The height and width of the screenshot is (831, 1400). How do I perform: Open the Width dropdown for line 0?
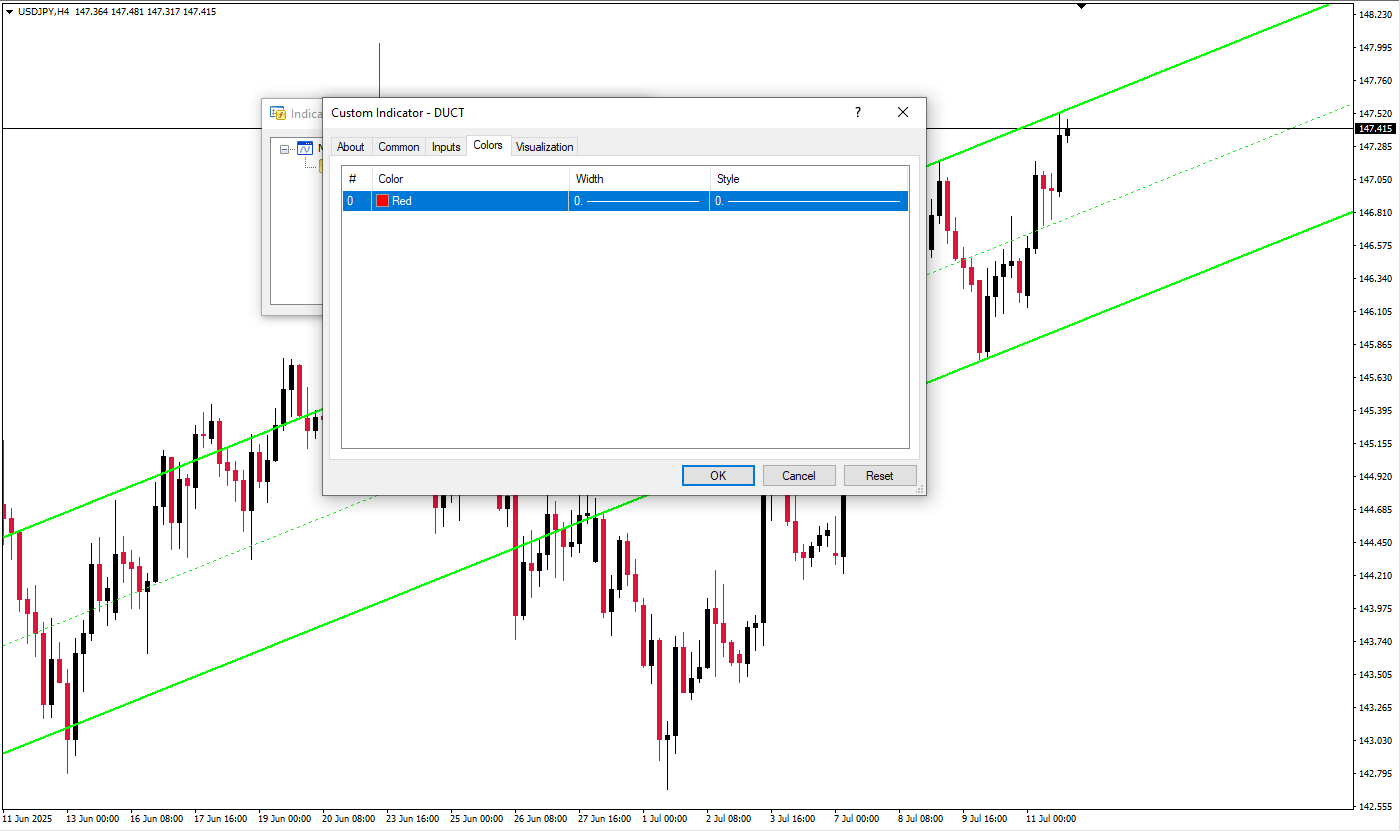(638, 201)
